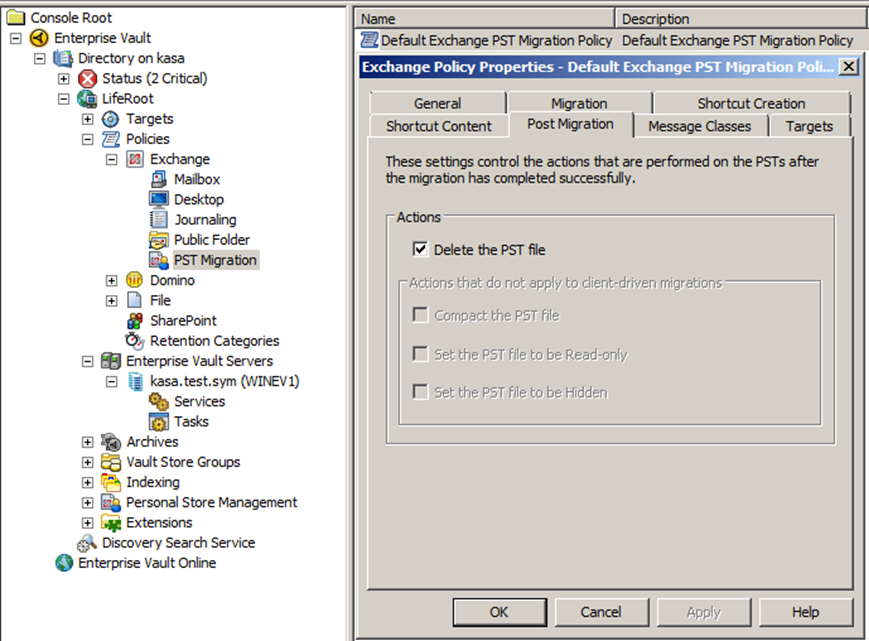The image size is (869, 641).
Task: Open the Shortcut Creation tab
Action: [x=751, y=103]
